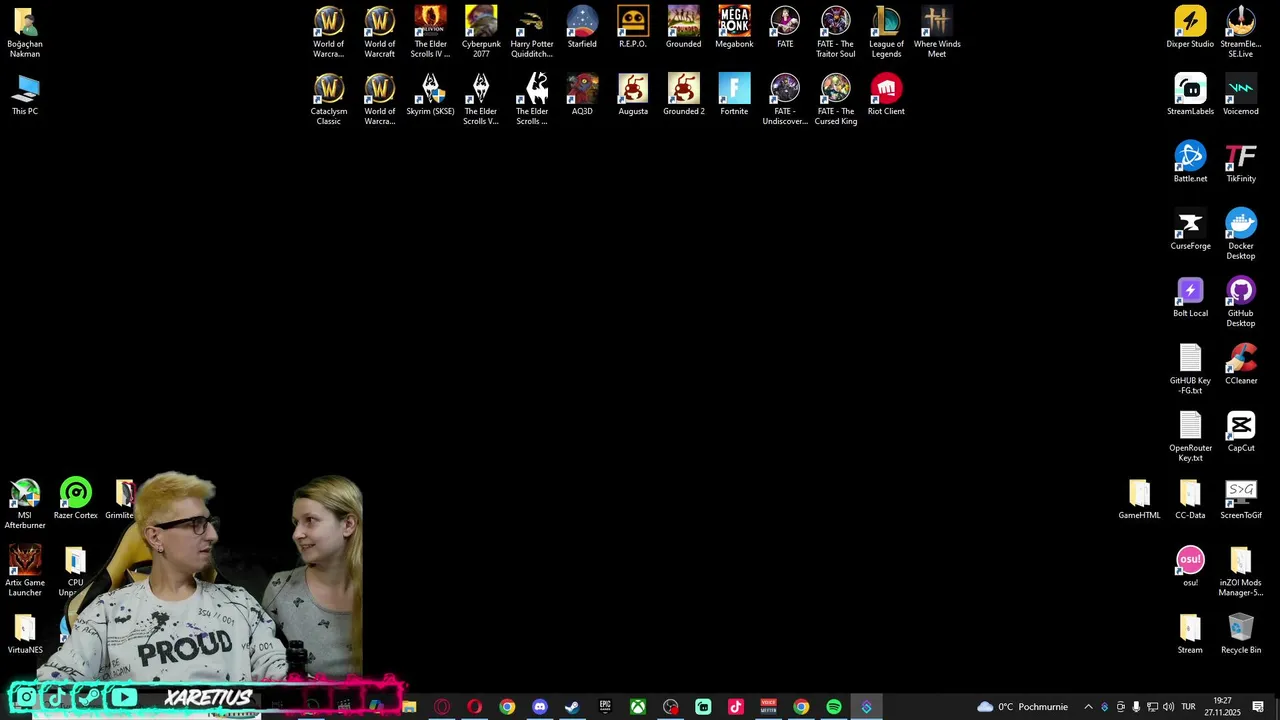Open the TikTok taskbar icon
This screenshot has height=720, width=1280.
tap(736, 707)
